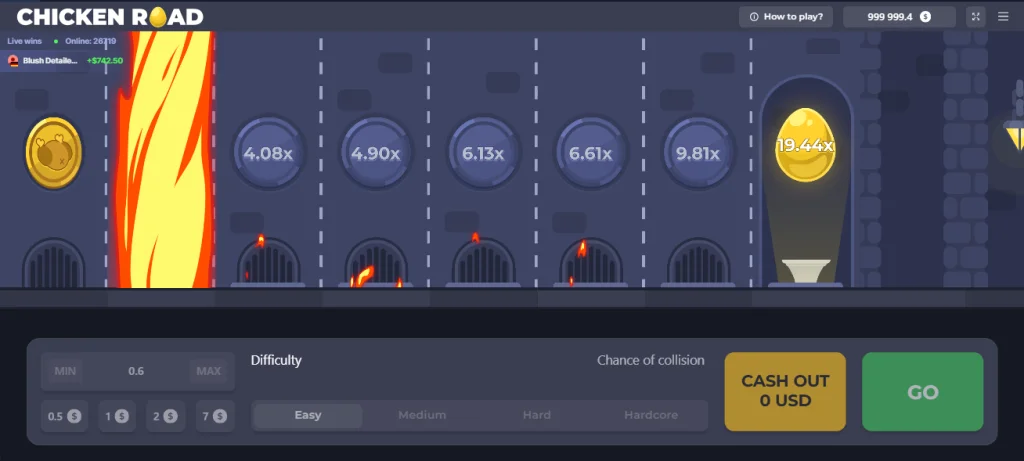
Task: Click the sewer grate below chicken coin
Action: coord(54,263)
